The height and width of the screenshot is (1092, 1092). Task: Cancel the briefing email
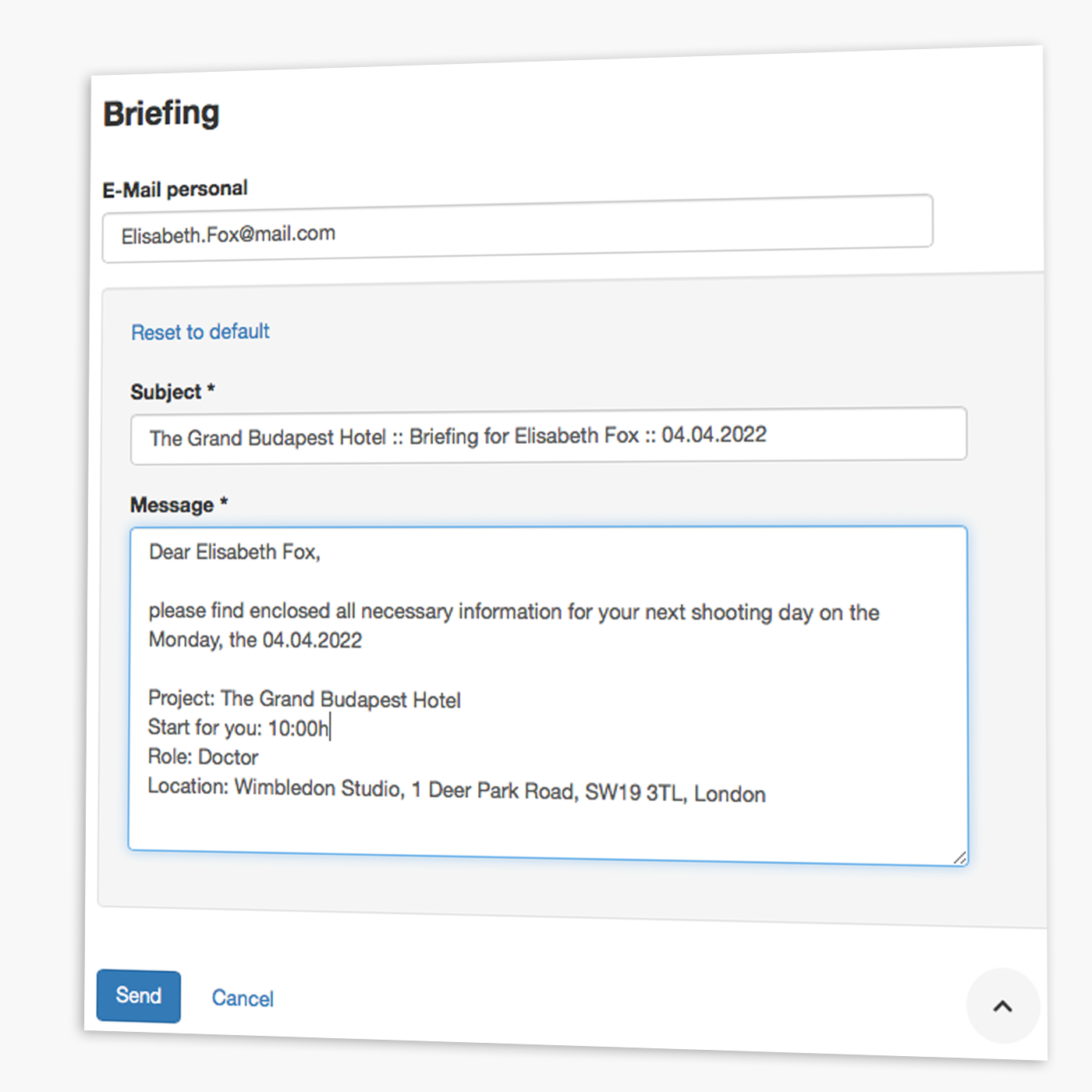point(242,998)
